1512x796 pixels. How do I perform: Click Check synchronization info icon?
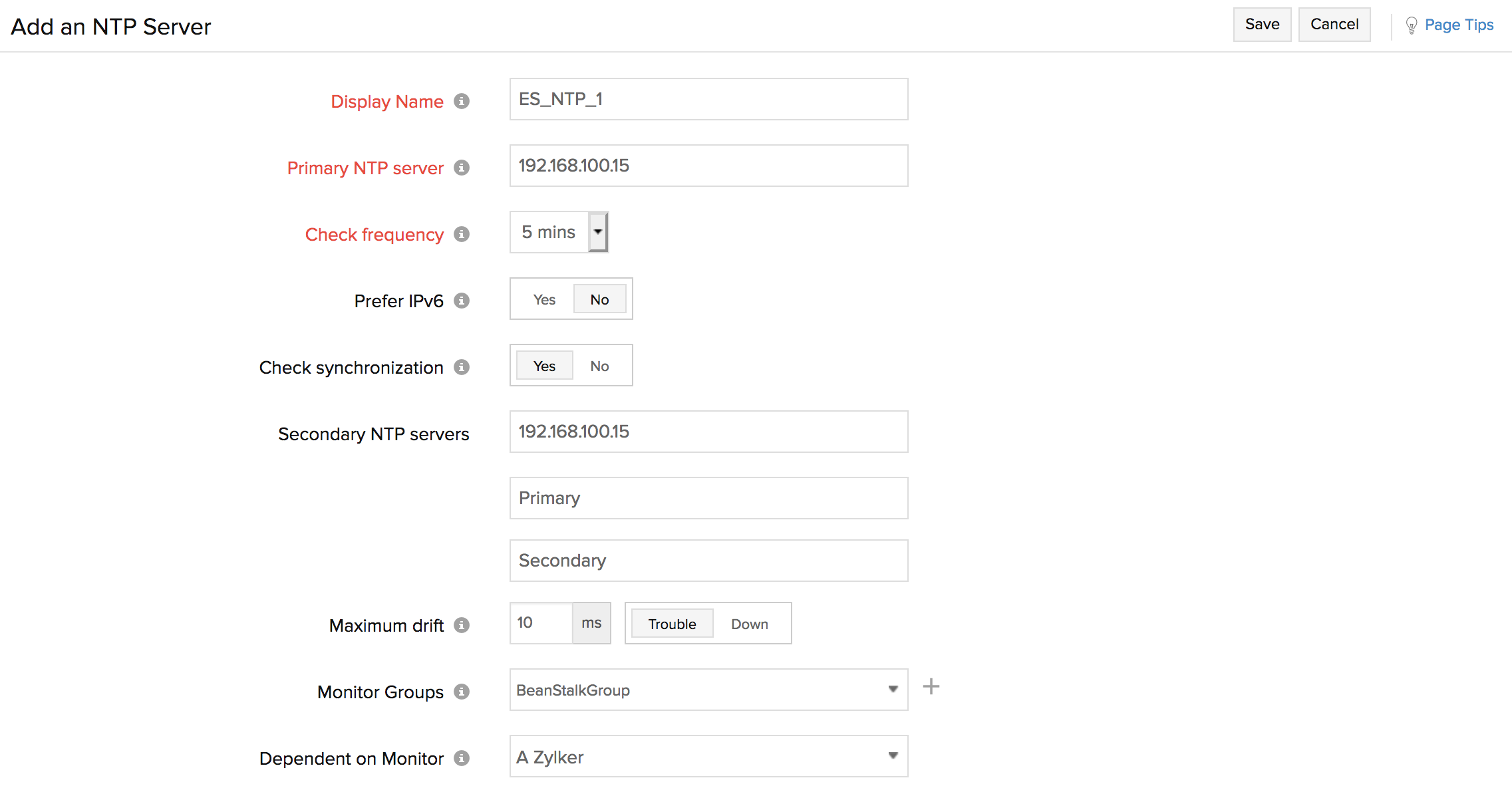coord(461,367)
